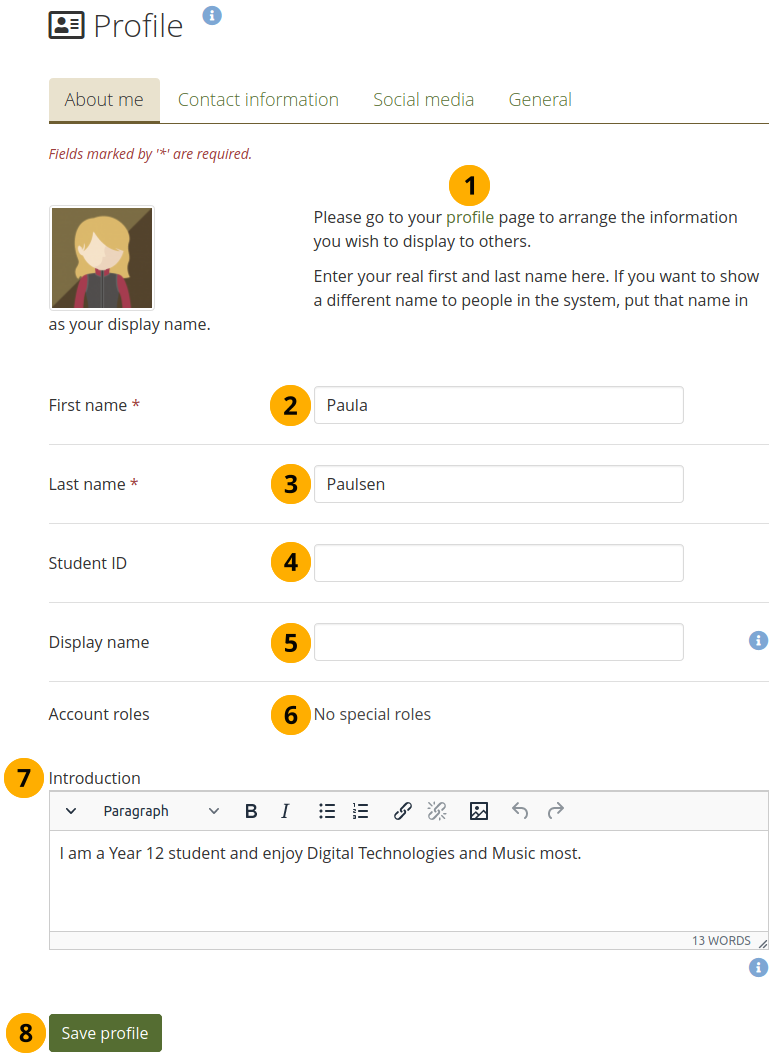775x1059 pixels.
Task: Show help for the Display name field
Action: click(758, 640)
